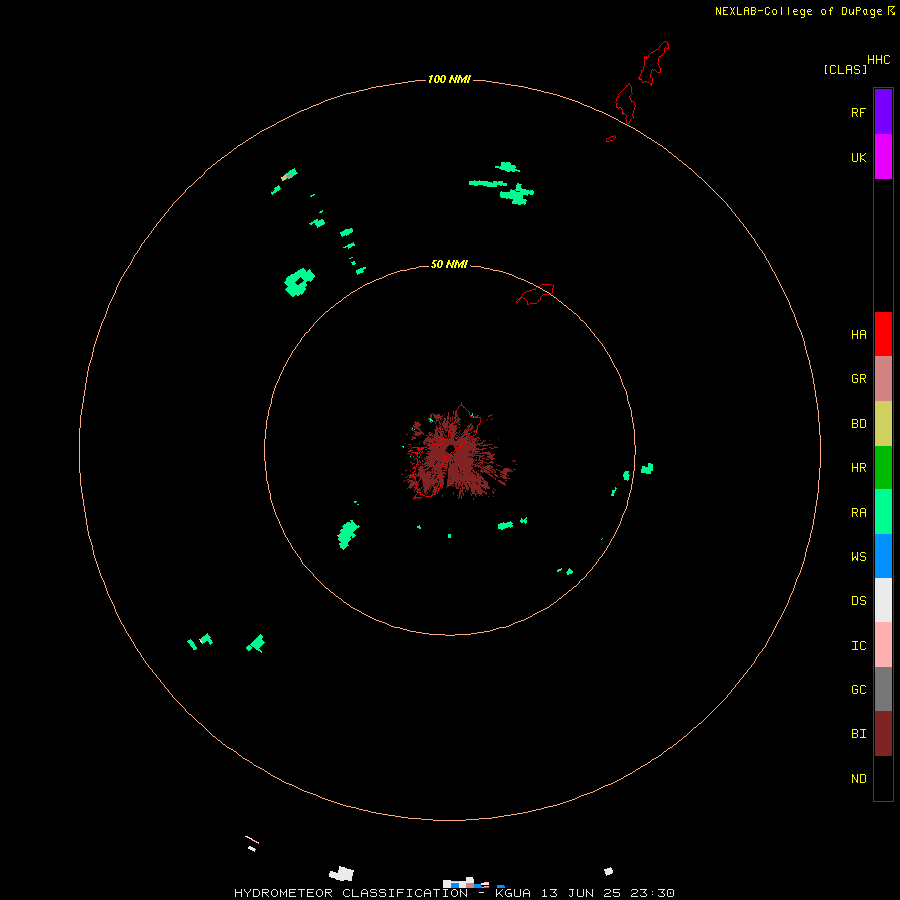Click the brown BI color swatch

883,733
